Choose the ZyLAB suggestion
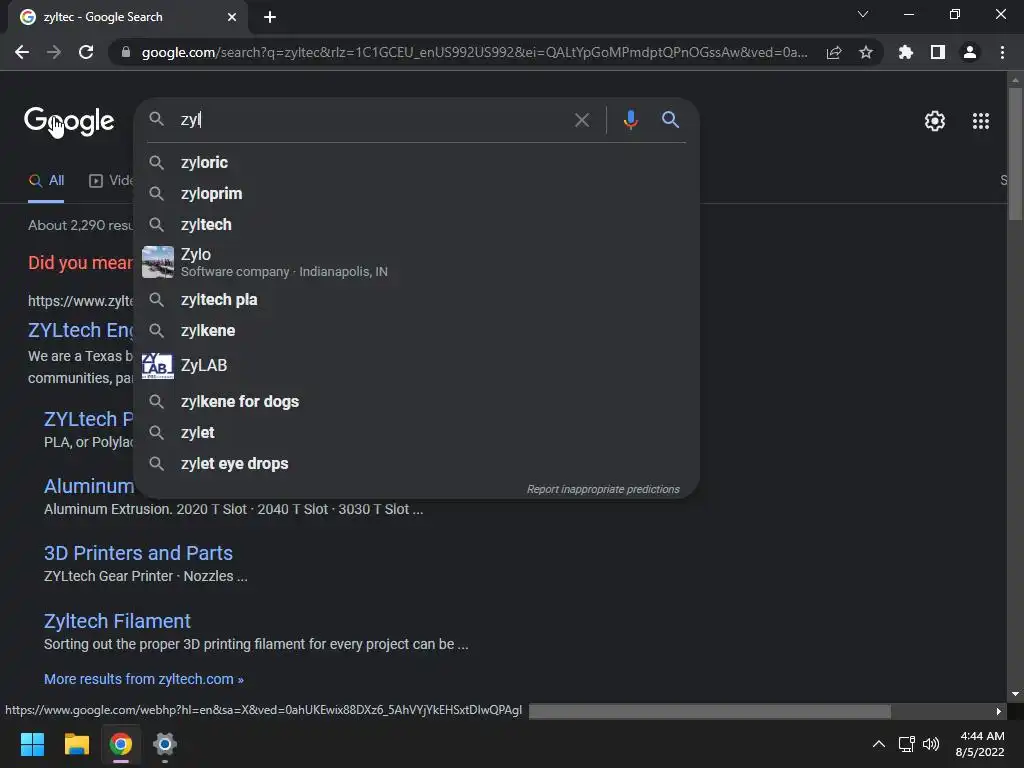Viewport: 1024px width, 768px height. (416, 366)
